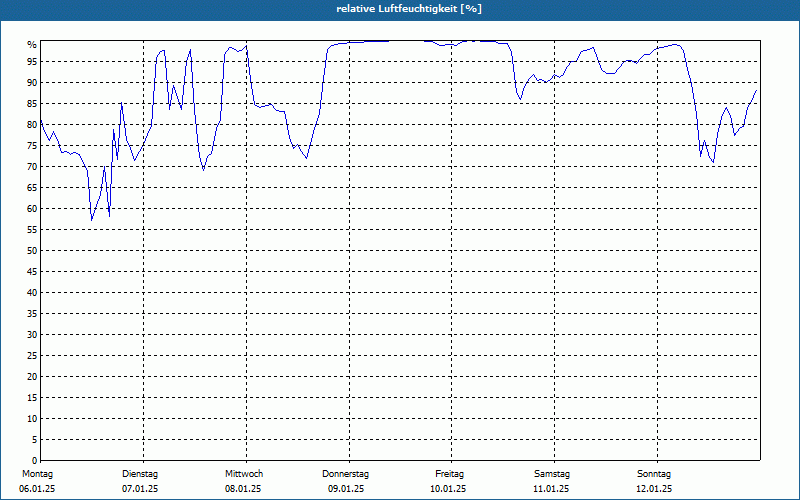Click the 50 value on the y-axis
This screenshot has width=800, height=500.
tap(32, 251)
